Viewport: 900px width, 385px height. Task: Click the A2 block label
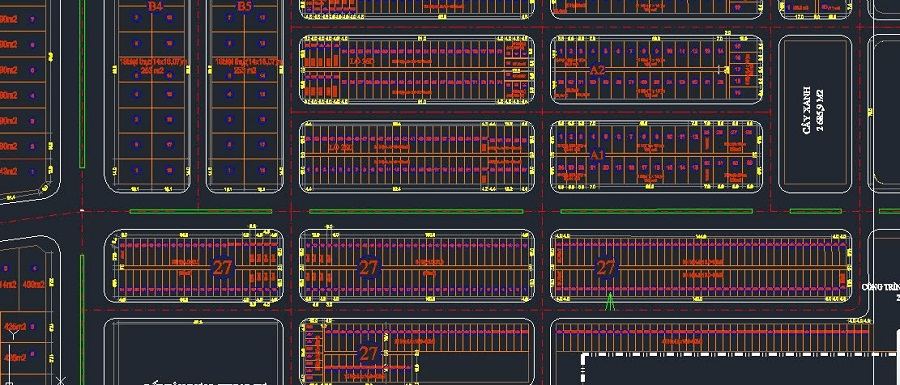598,69
